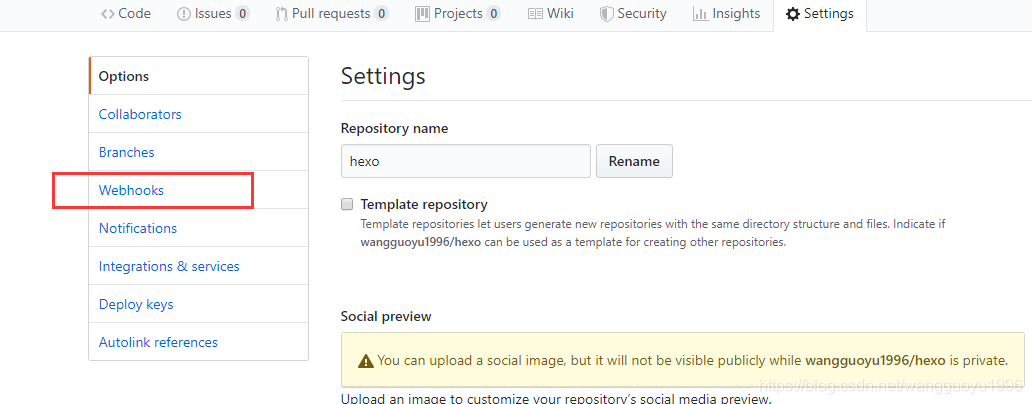Open the Wiki tab
The image size is (1032, 404).
coord(551,13)
